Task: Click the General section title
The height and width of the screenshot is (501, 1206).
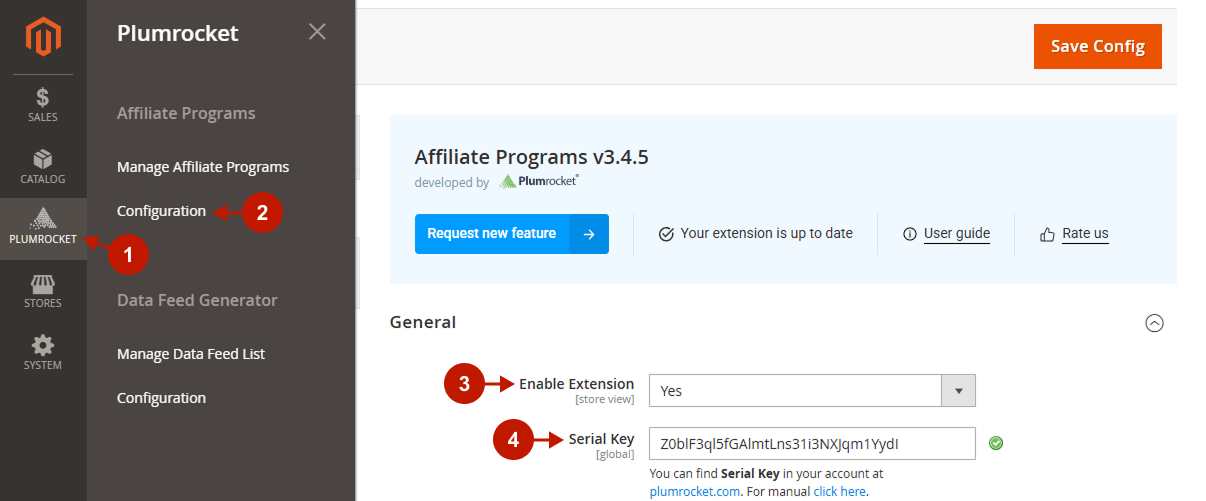Action: coord(423,322)
